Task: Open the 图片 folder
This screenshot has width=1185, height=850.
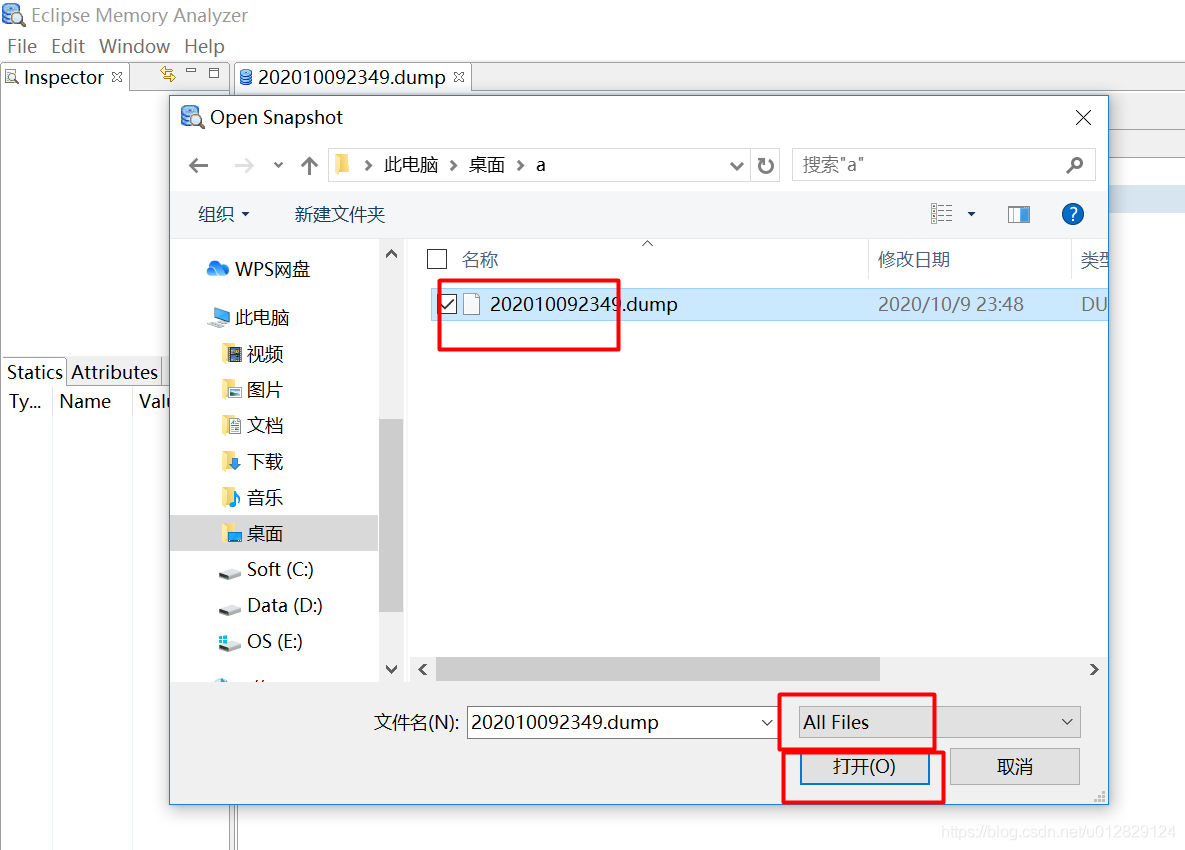Action: point(253,390)
